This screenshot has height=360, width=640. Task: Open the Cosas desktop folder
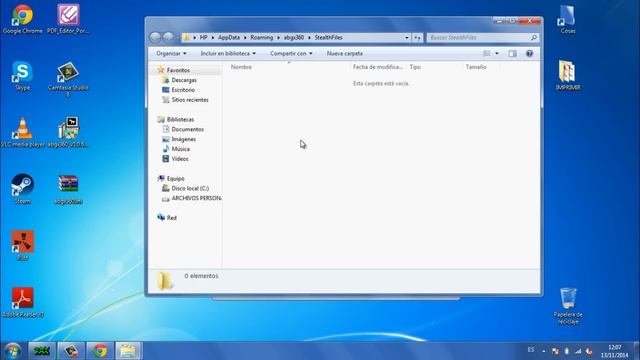tap(568, 19)
